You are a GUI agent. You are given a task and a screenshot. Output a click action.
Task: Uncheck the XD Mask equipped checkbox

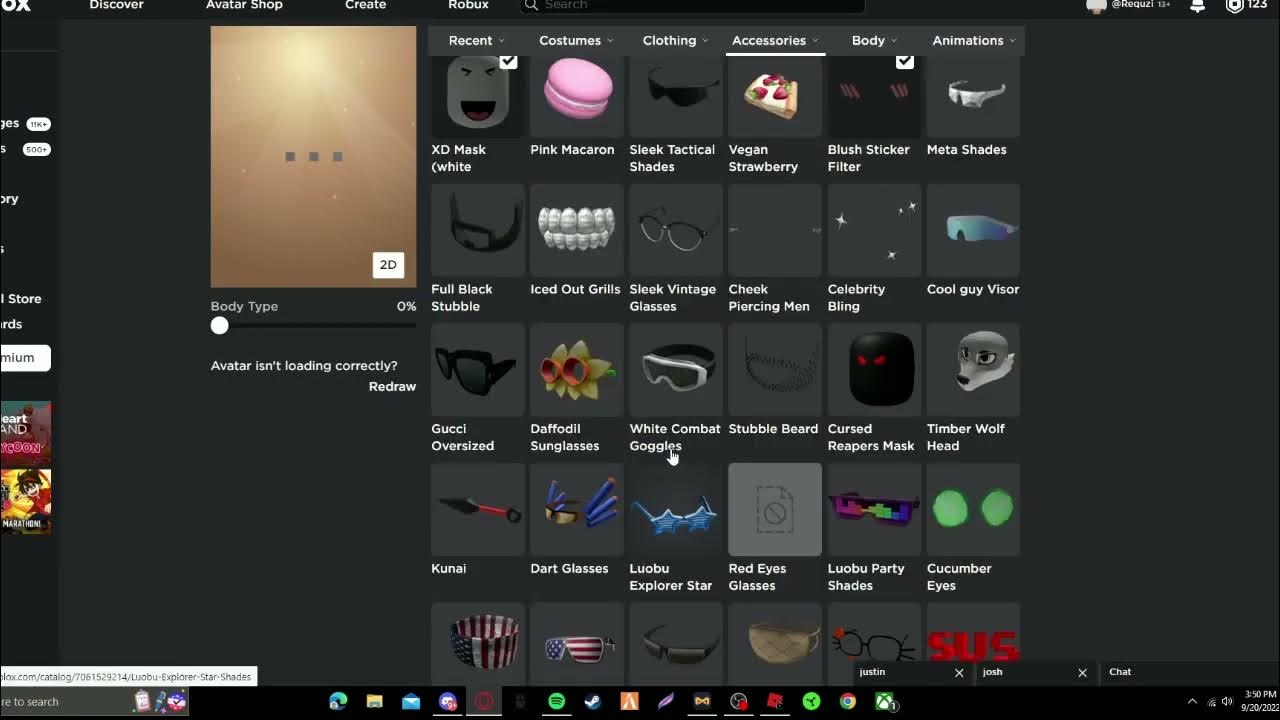click(508, 62)
